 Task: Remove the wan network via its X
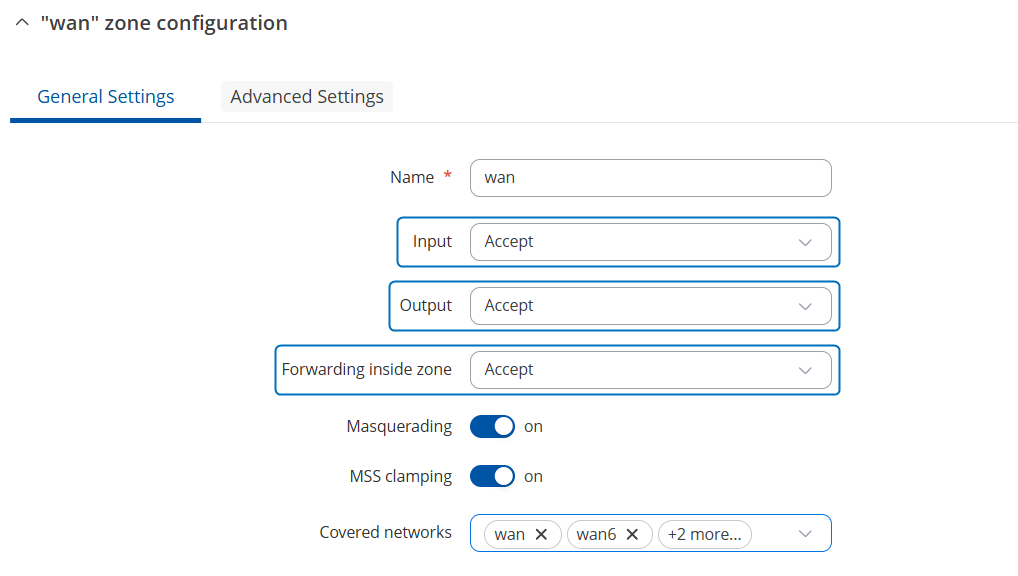coord(541,535)
